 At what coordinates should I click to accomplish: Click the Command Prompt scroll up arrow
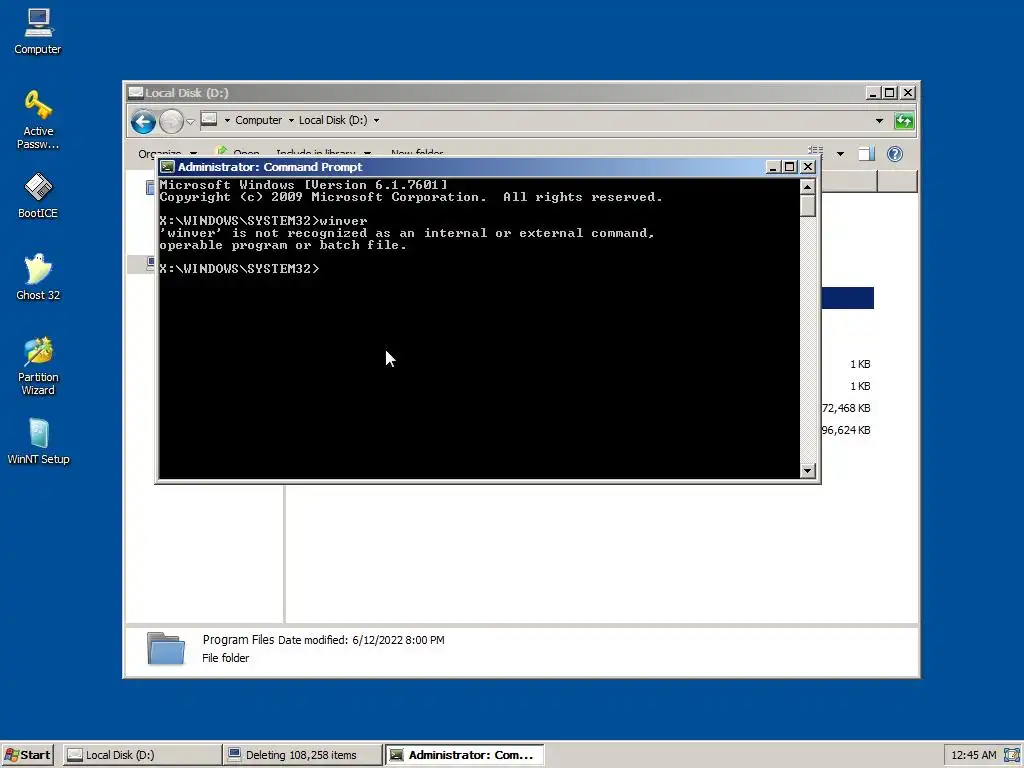[808, 187]
